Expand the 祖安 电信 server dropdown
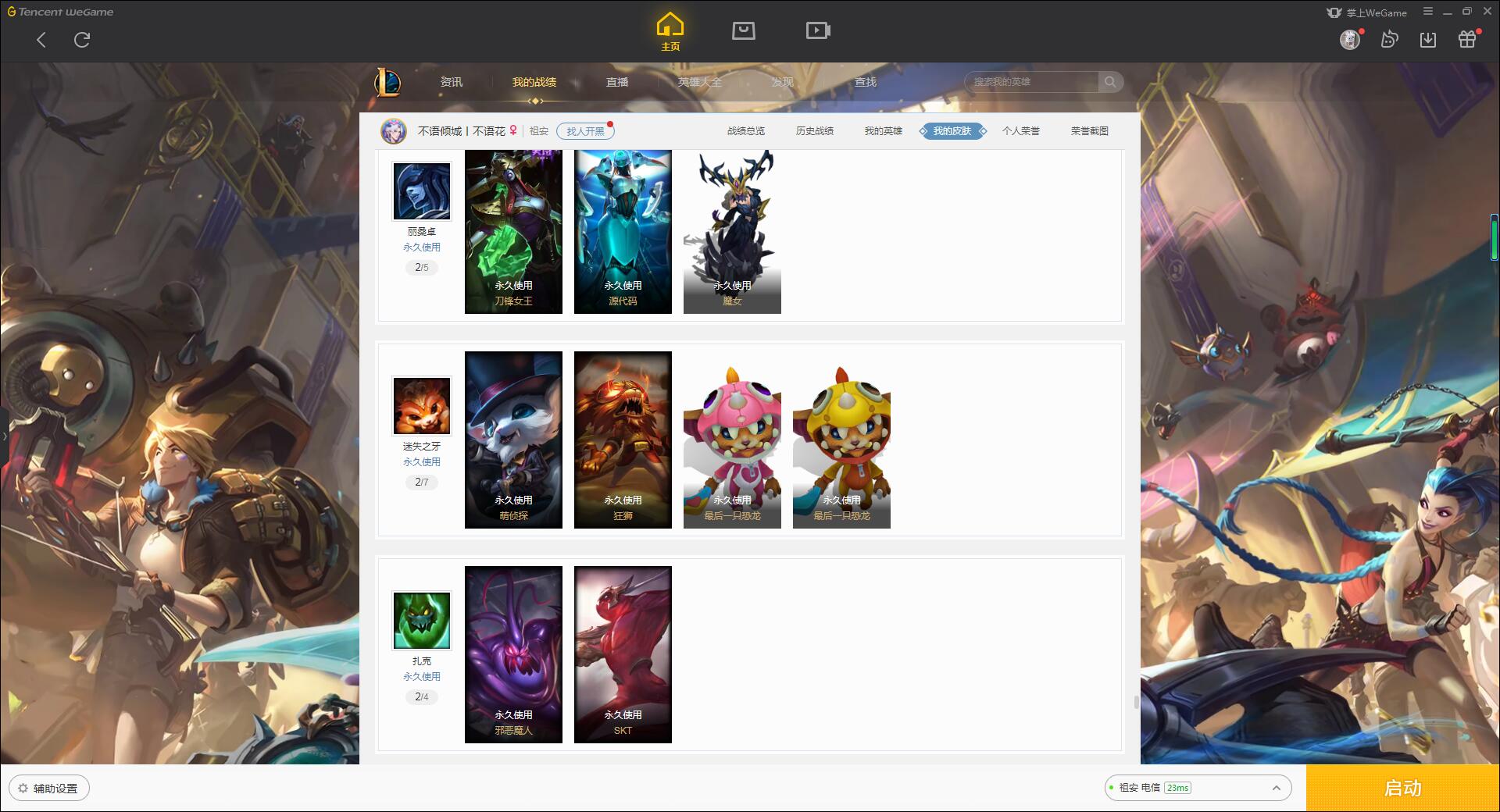This screenshot has width=1500, height=812. 1198,788
